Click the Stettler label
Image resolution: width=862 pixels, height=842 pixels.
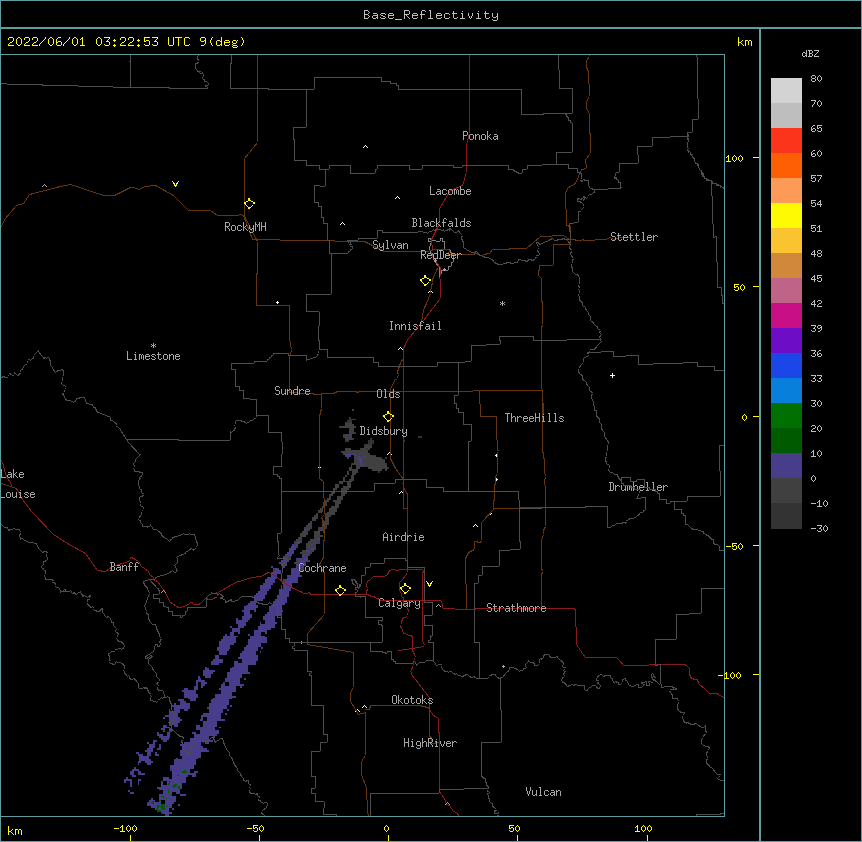tap(633, 237)
